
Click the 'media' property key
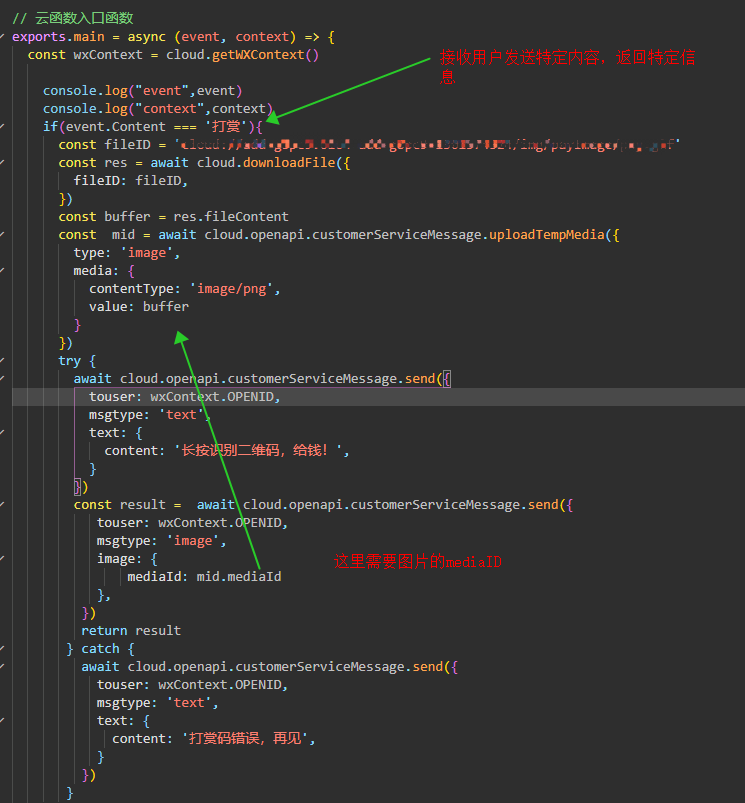(x=92, y=270)
